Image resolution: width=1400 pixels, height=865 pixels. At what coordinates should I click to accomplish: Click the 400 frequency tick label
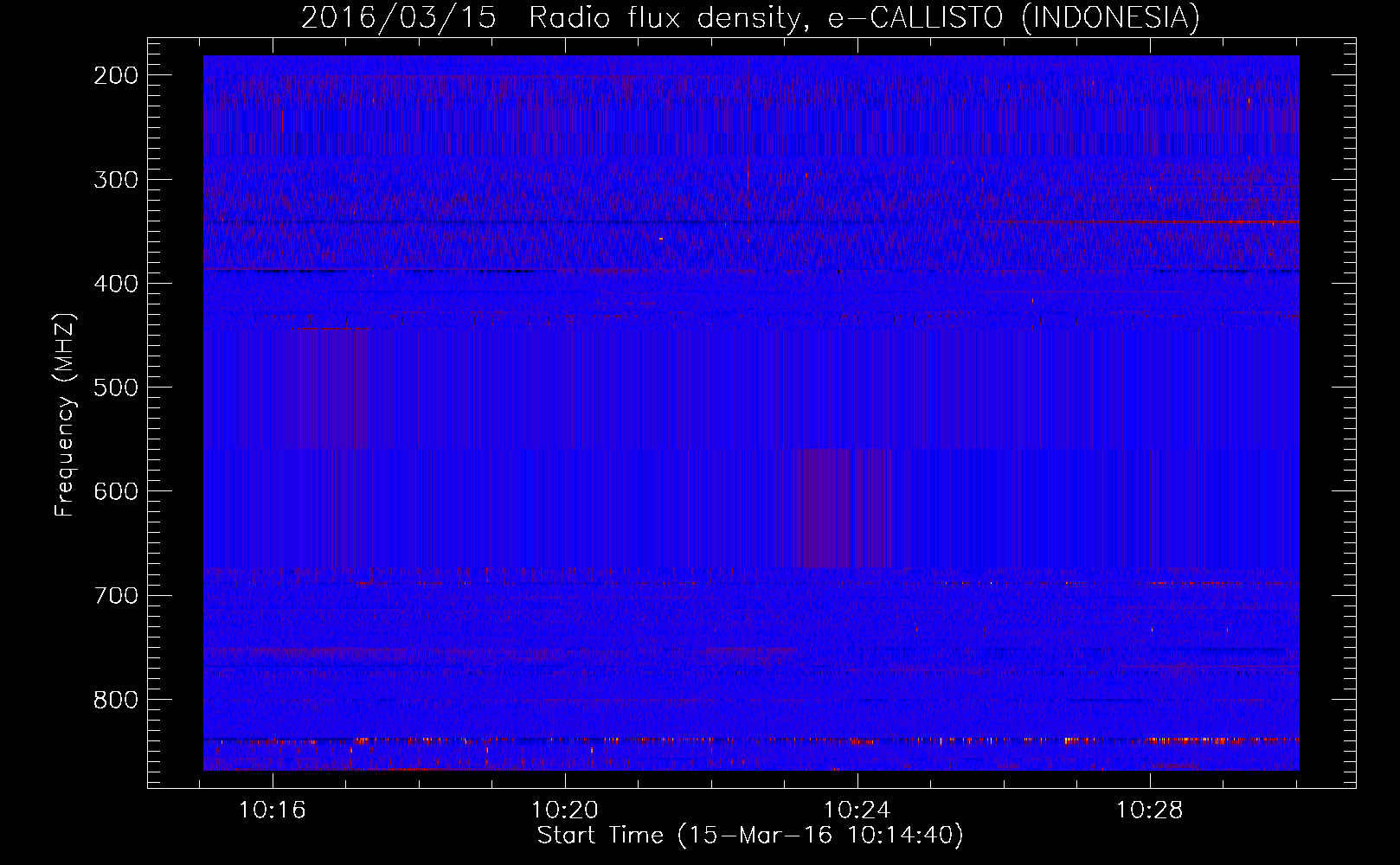[x=115, y=284]
